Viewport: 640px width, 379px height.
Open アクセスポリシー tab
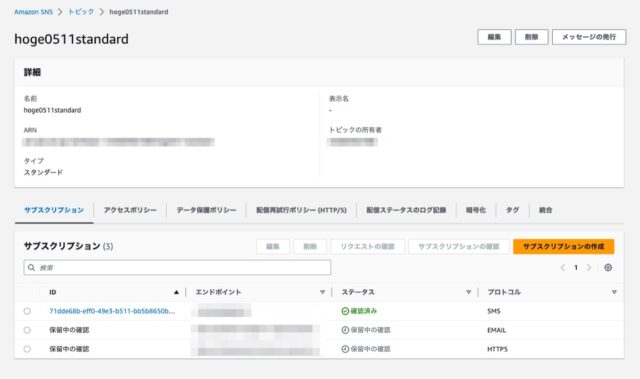[x=130, y=210]
